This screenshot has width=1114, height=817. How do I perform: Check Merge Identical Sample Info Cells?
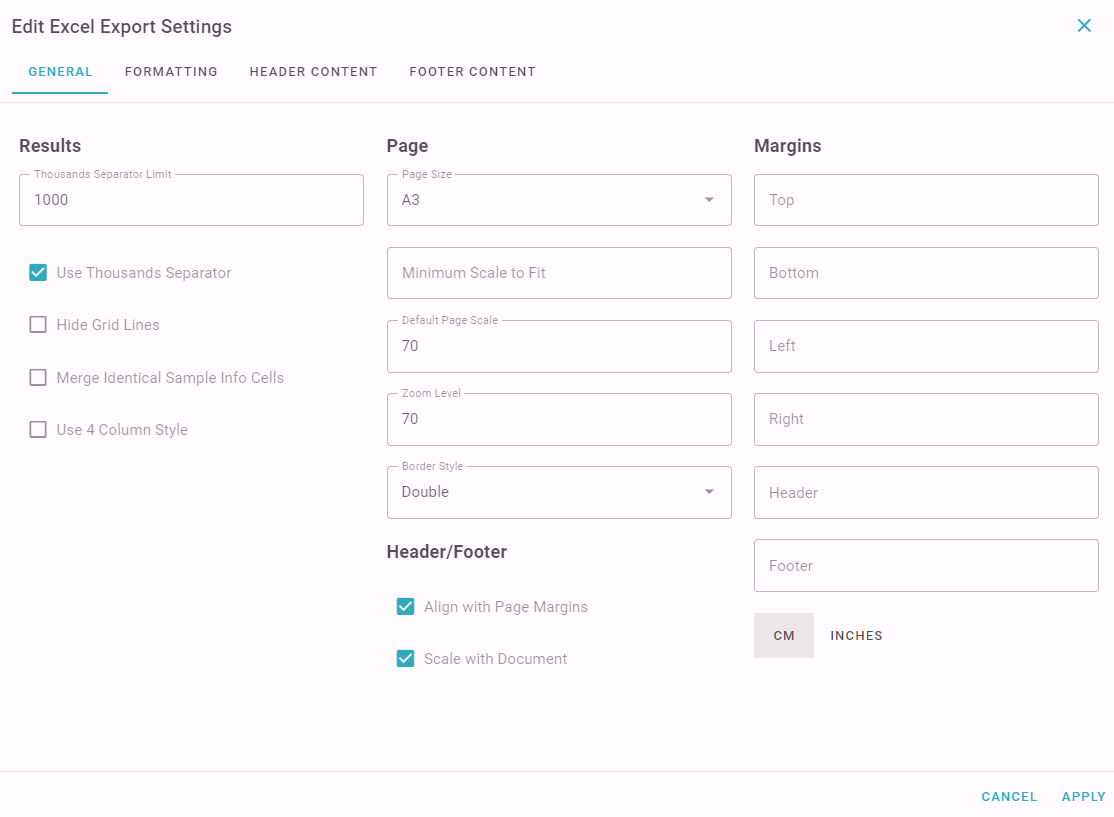point(38,377)
